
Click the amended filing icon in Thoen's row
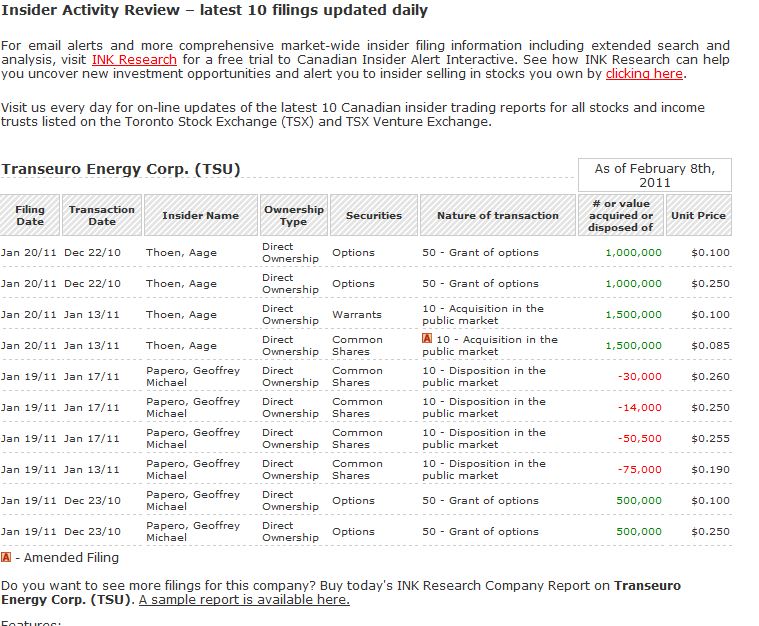pyautogui.click(x=427, y=340)
